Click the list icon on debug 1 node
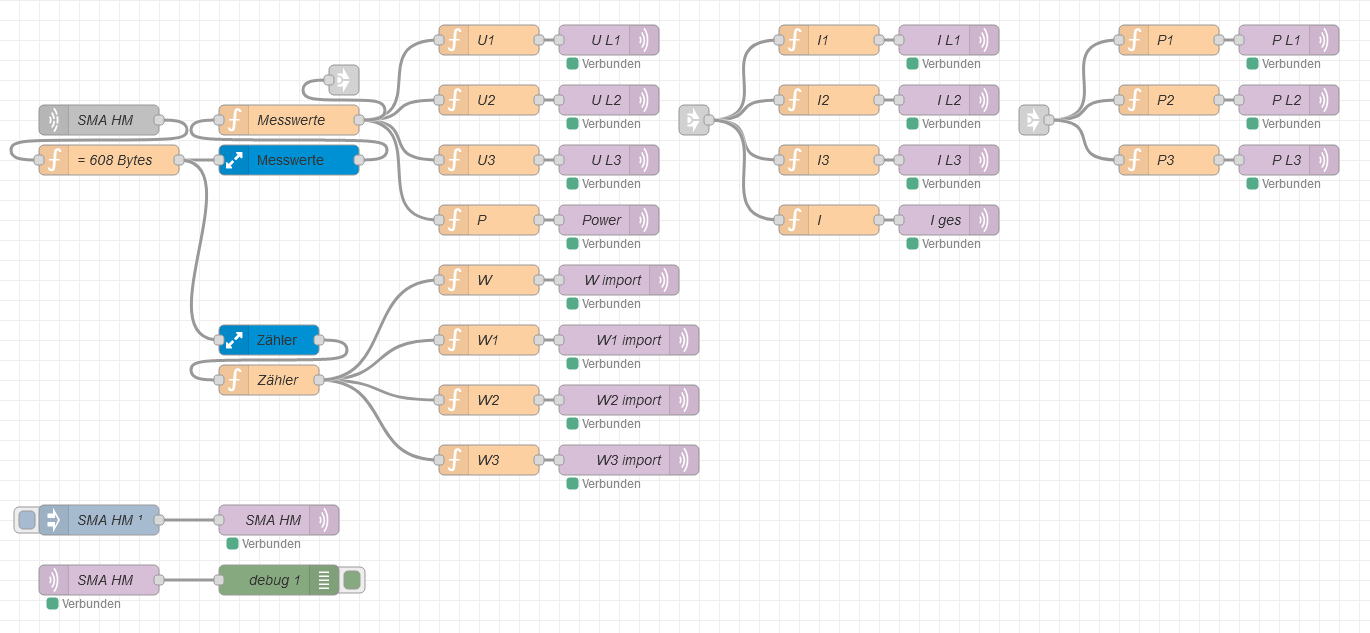The image size is (1370, 633). pyautogui.click(x=324, y=580)
